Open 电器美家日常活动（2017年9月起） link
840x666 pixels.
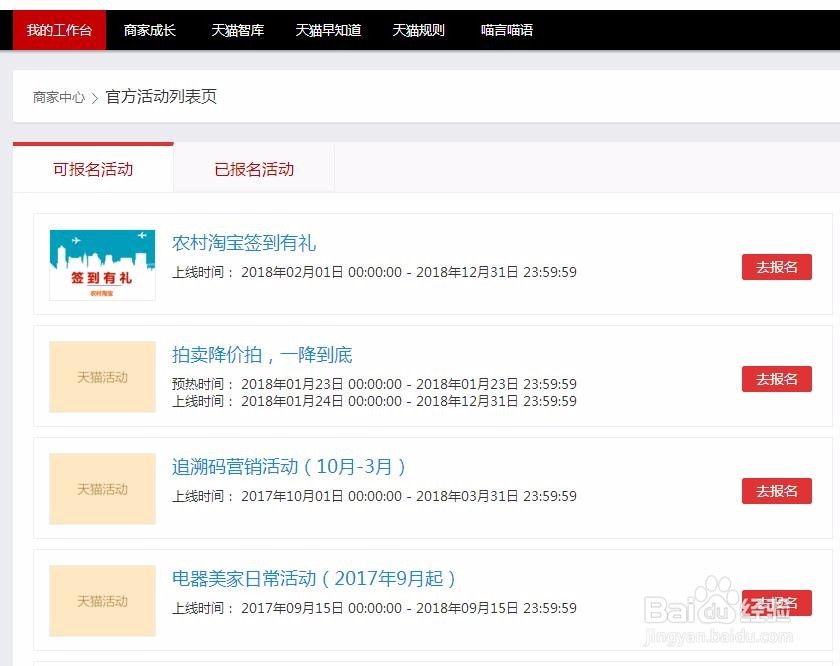point(314,579)
